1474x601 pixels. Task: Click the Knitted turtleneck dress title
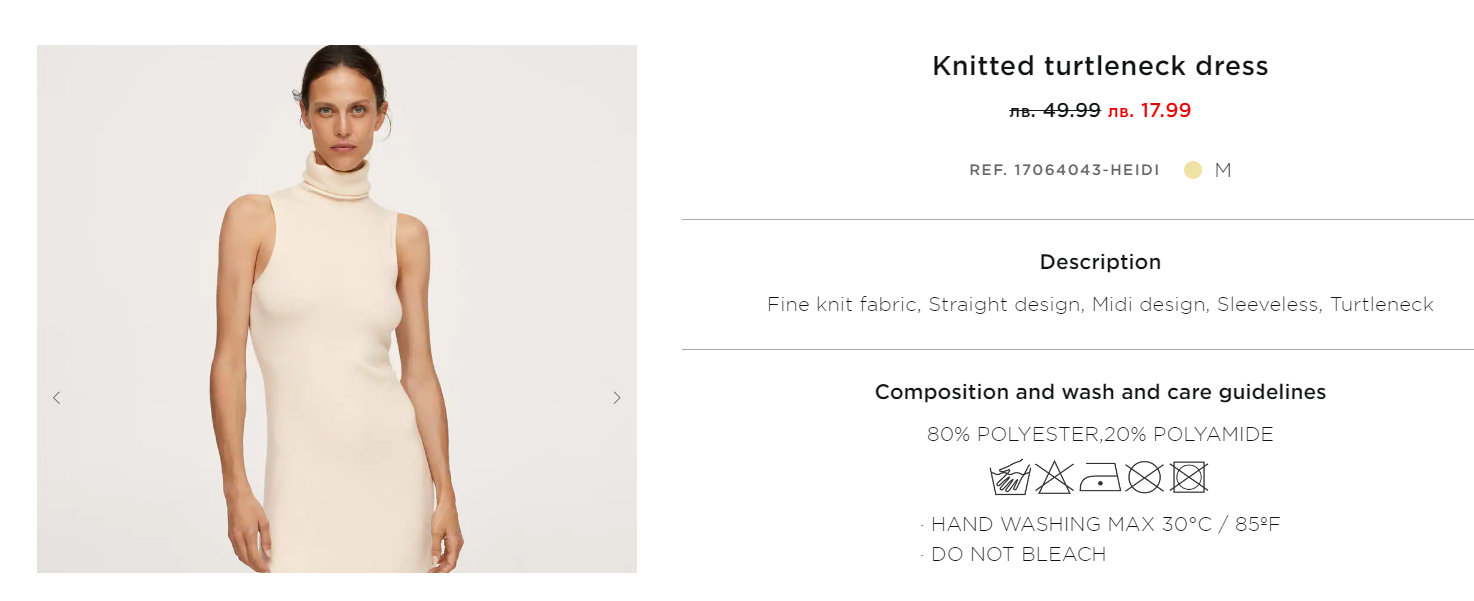coord(1100,66)
